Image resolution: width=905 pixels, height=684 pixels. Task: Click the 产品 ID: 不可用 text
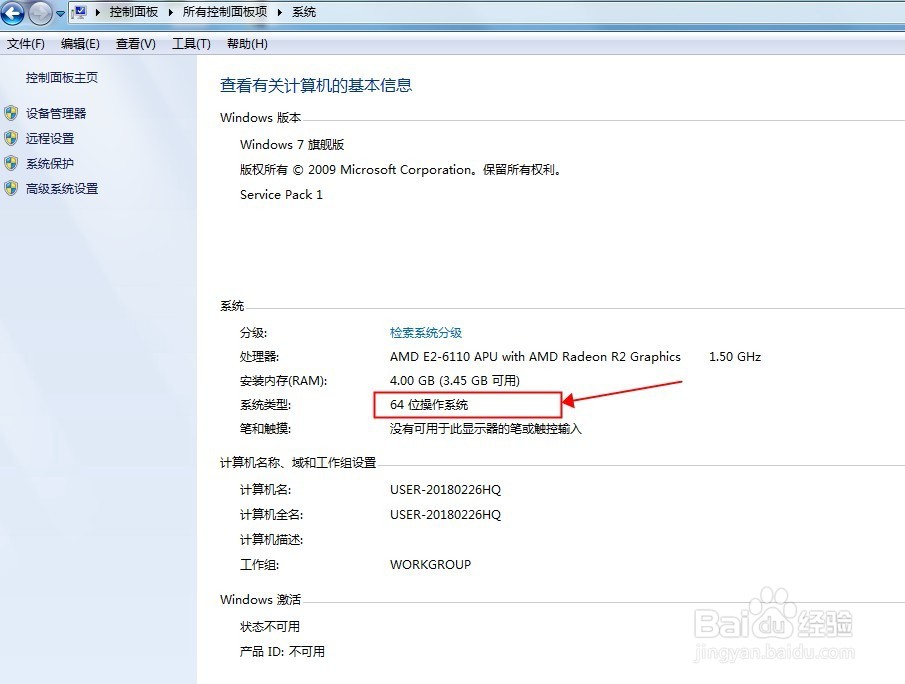click(x=282, y=652)
